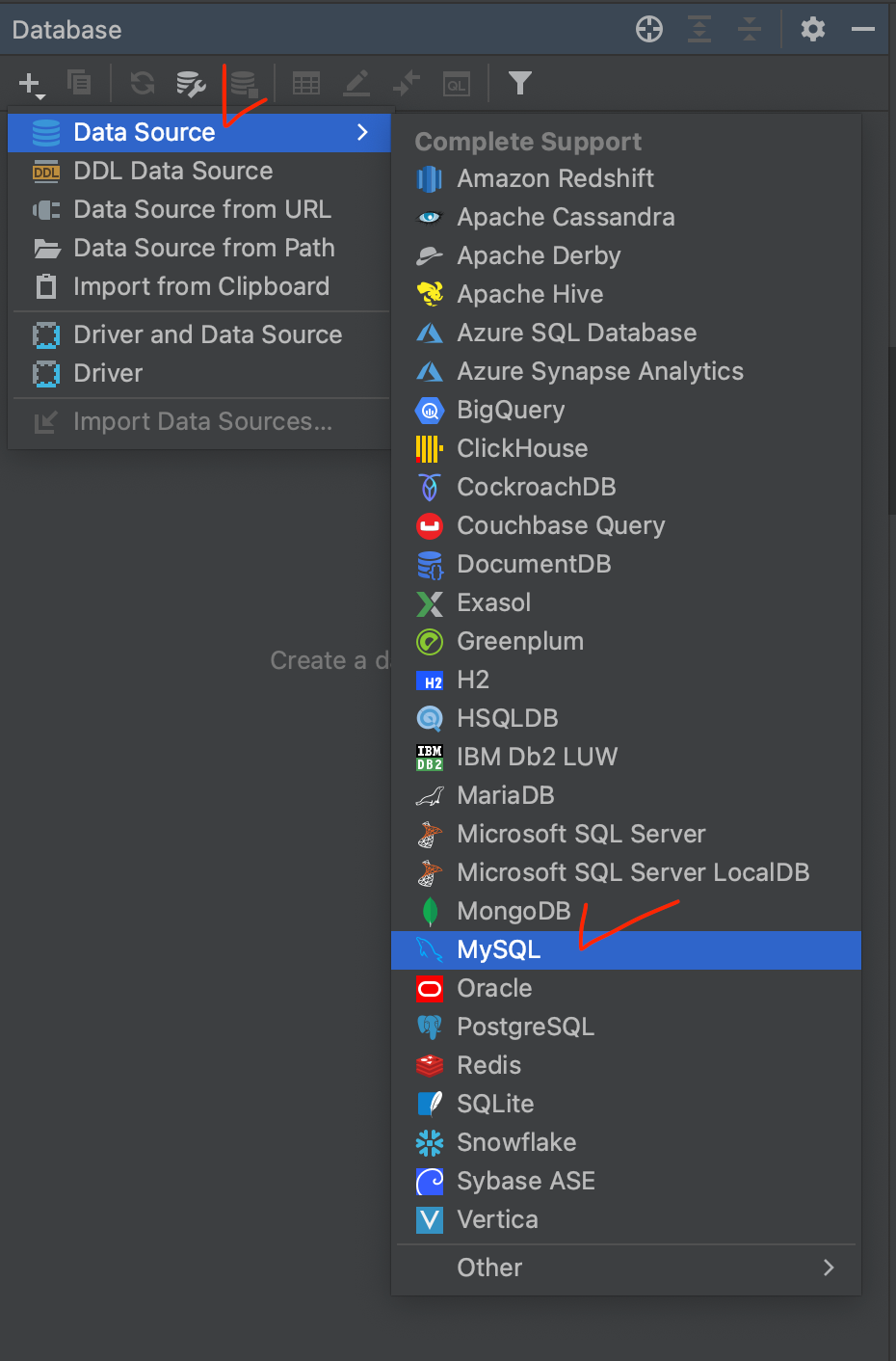Choose Data Source from Path
Image resolution: width=896 pixels, height=1361 pixels.
click(199, 248)
